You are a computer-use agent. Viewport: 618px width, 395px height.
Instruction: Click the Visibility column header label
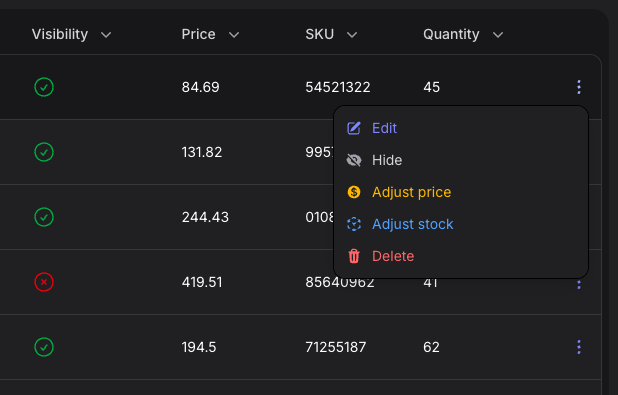(x=60, y=34)
